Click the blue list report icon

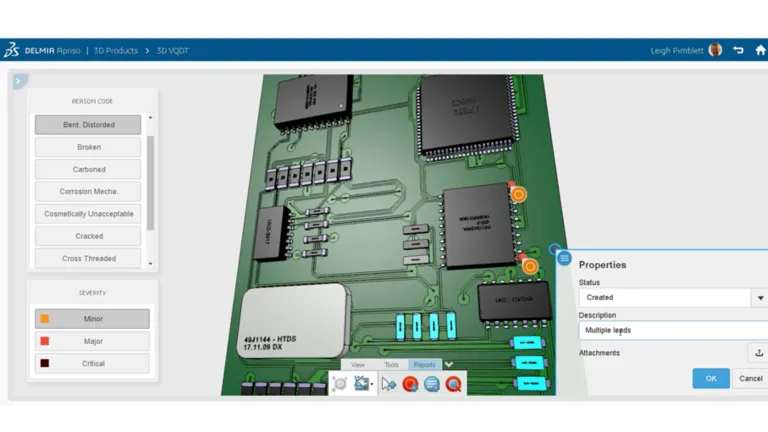pos(432,384)
